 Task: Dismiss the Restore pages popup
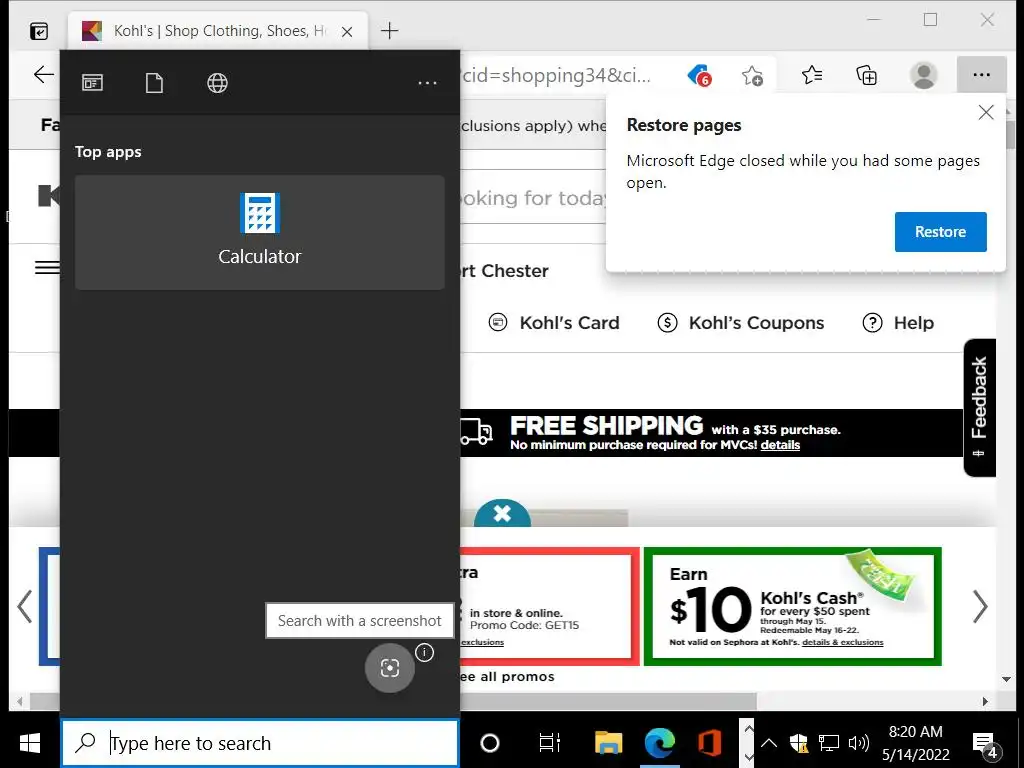click(x=986, y=112)
